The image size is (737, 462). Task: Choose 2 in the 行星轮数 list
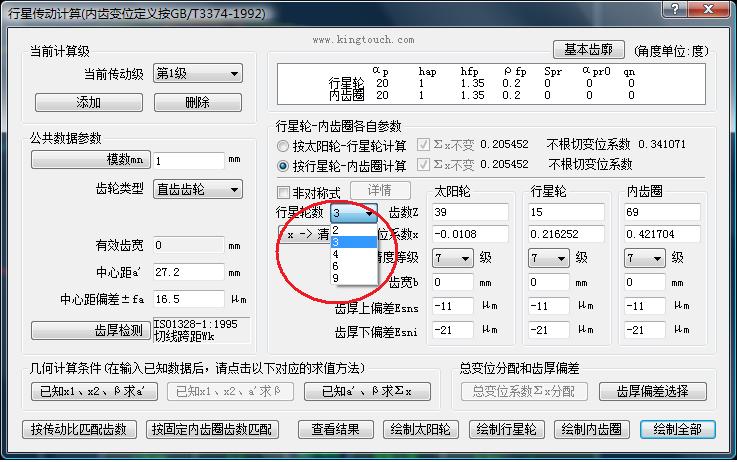coord(354,230)
